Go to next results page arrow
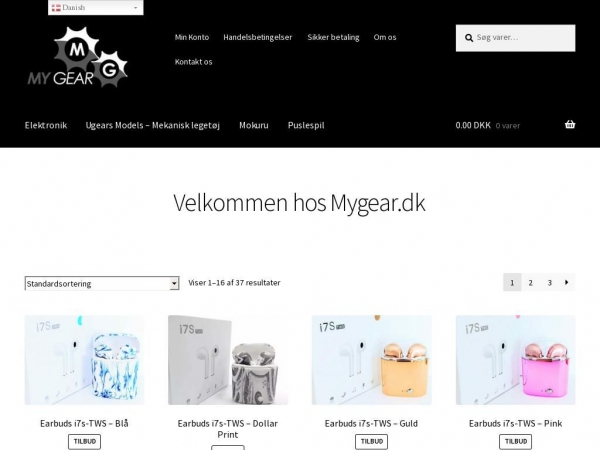Viewport: 600px width, 450px height. click(x=567, y=282)
